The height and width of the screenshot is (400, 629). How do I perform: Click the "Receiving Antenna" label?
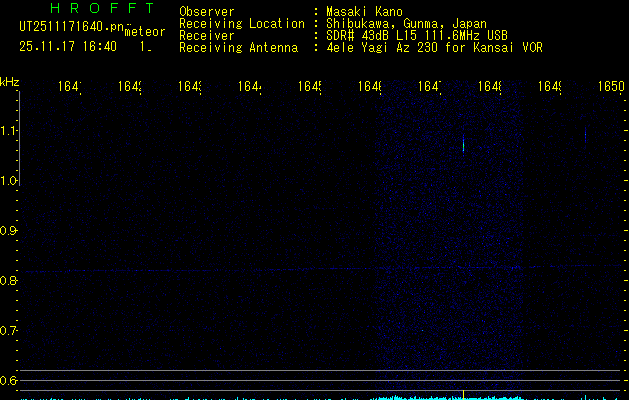pyautogui.click(x=239, y=48)
